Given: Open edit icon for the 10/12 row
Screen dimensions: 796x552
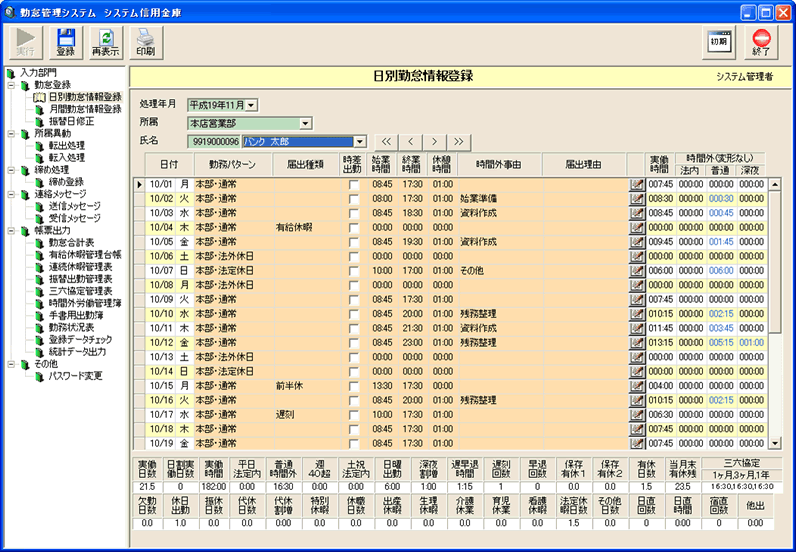Looking at the screenshot, I should 636,343.
